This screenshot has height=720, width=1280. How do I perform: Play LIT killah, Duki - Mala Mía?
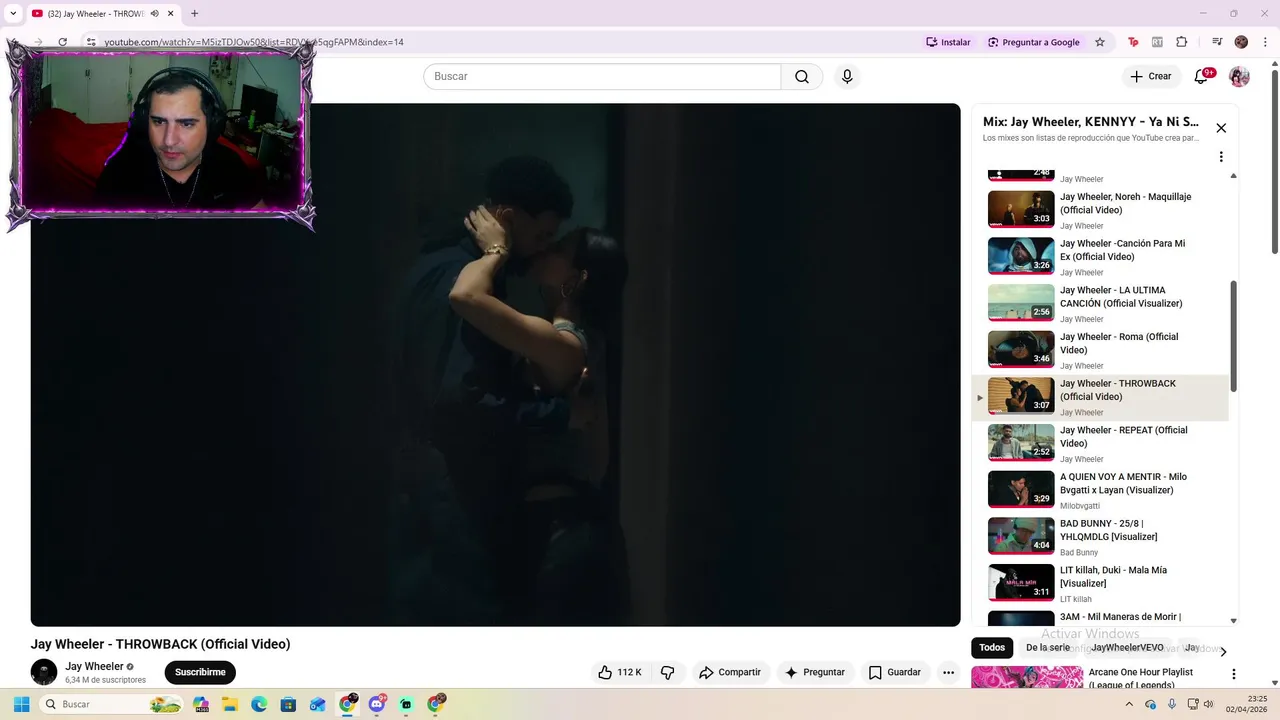pyautogui.click(x=1100, y=585)
